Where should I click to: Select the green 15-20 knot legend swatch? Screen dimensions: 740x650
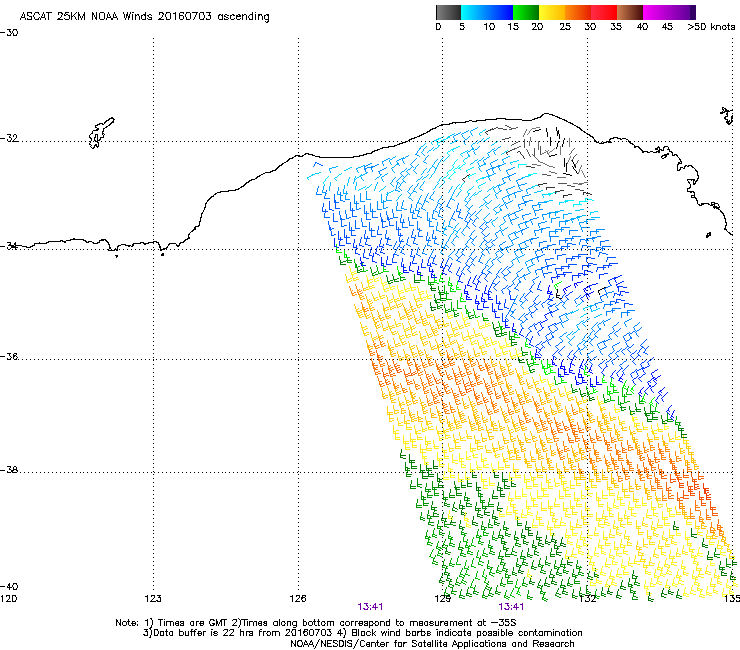point(526,12)
